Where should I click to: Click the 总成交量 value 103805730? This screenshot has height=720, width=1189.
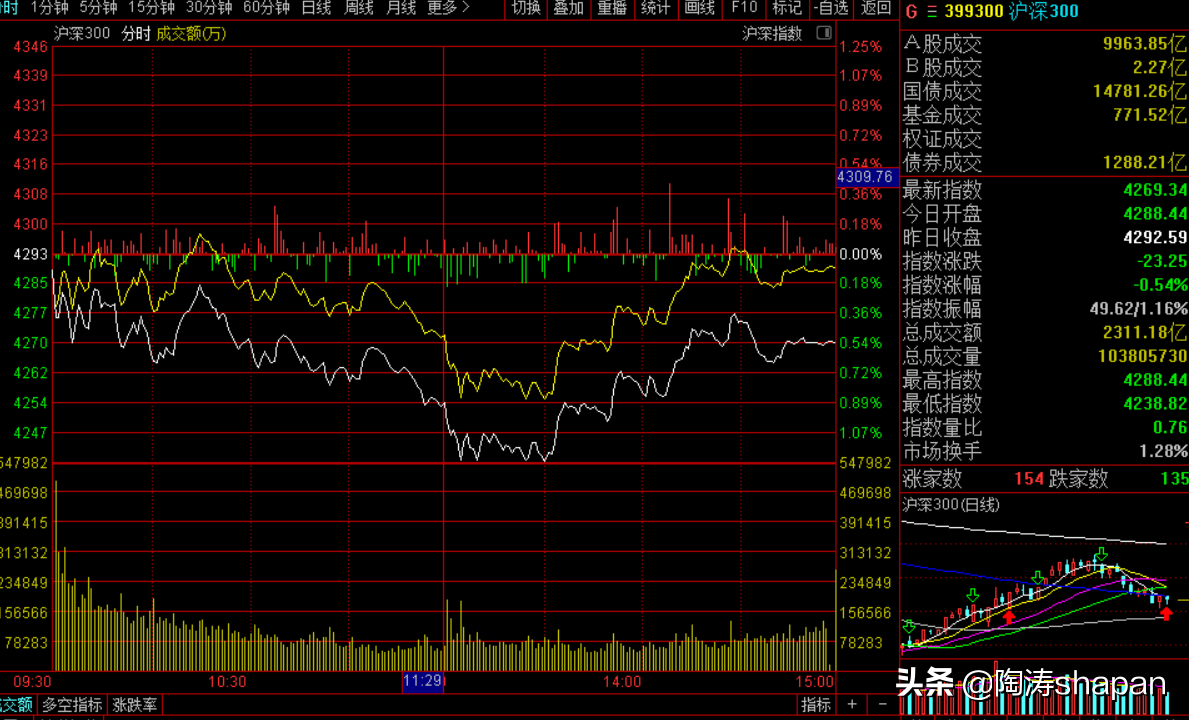1142,357
